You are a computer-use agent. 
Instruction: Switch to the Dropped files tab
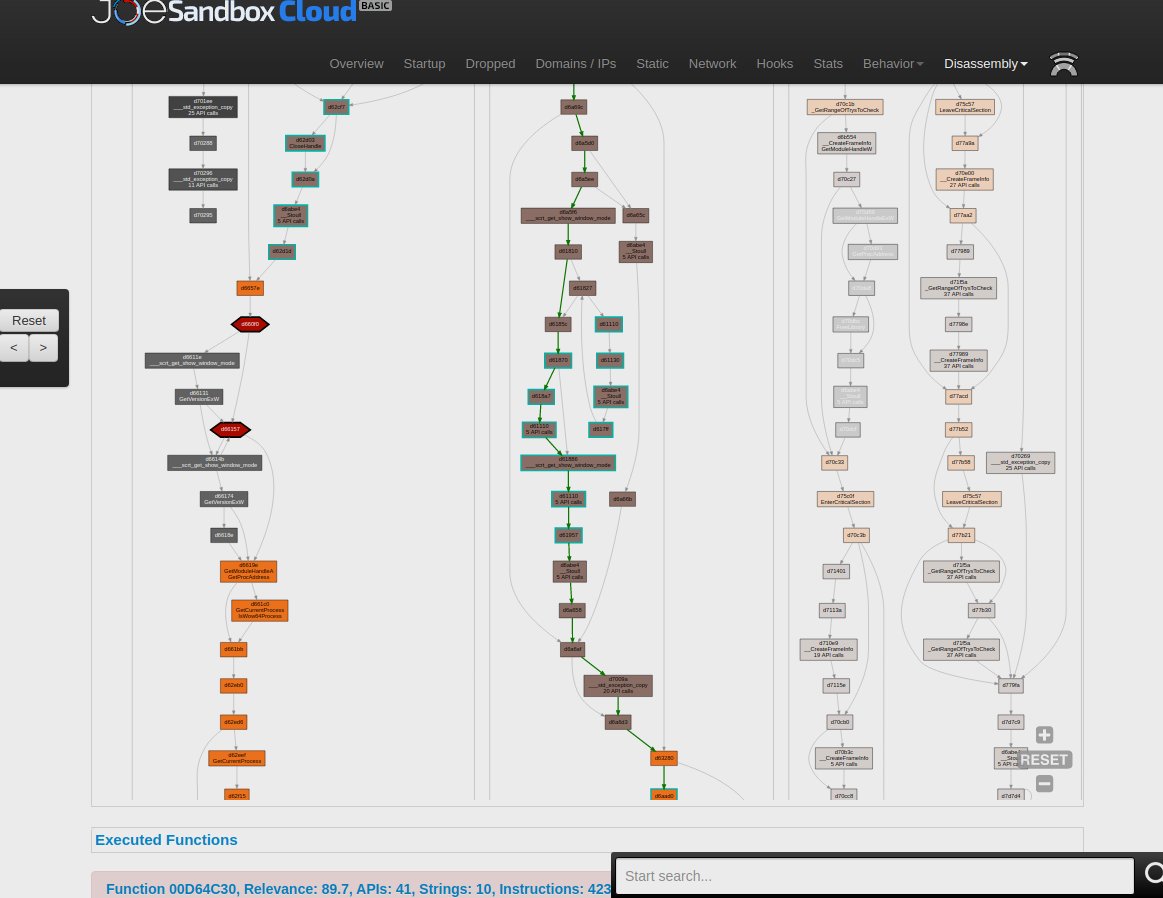[490, 63]
